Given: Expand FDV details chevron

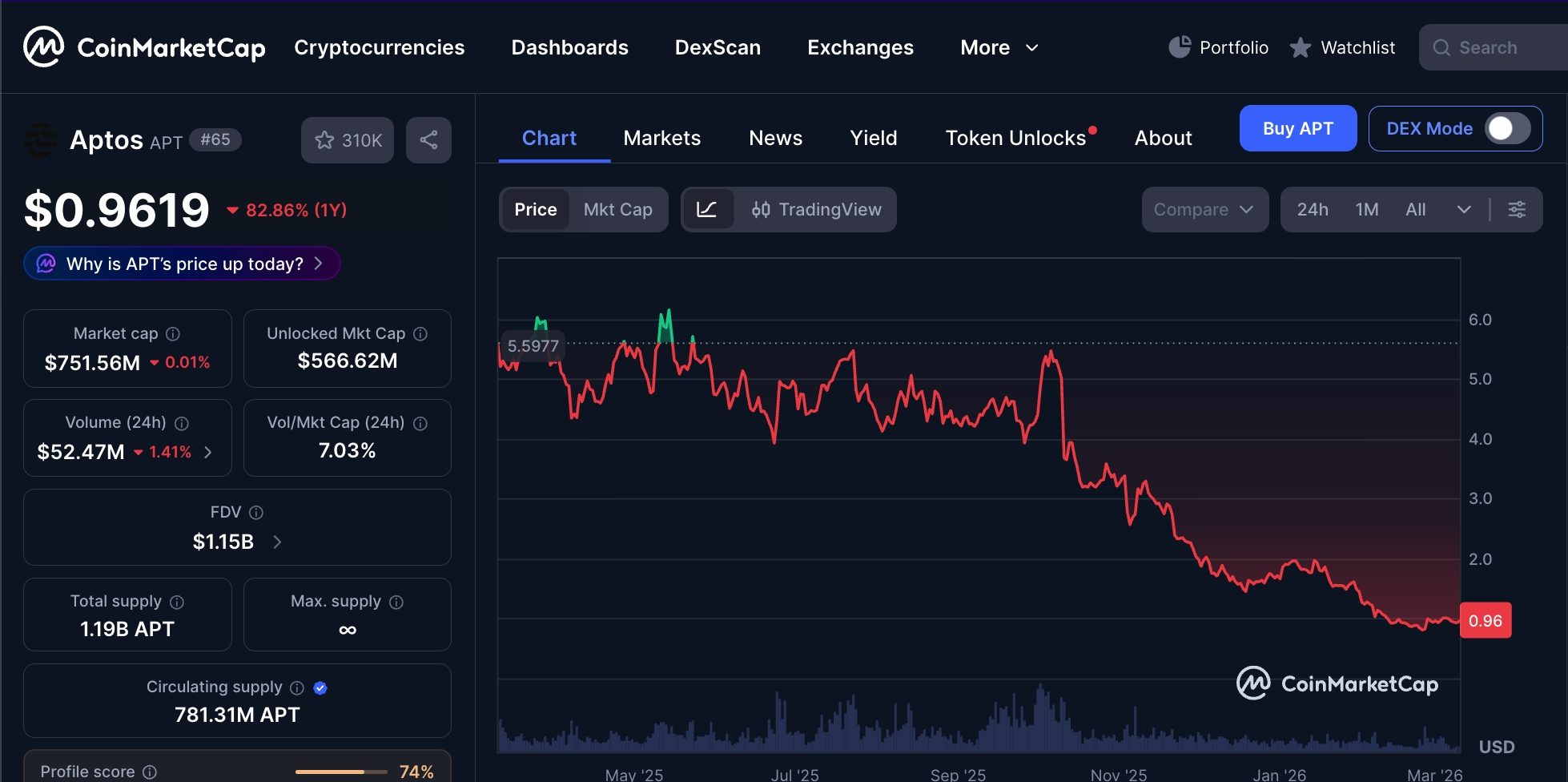Looking at the screenshot, I should click(277, 542).
